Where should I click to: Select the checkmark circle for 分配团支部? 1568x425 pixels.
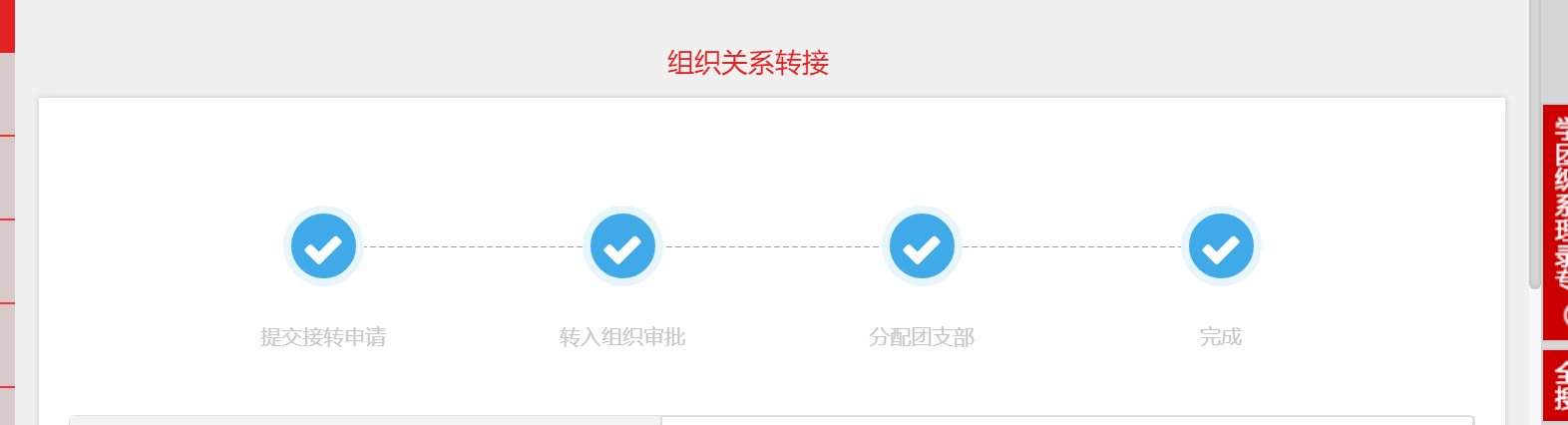point(922,246)
